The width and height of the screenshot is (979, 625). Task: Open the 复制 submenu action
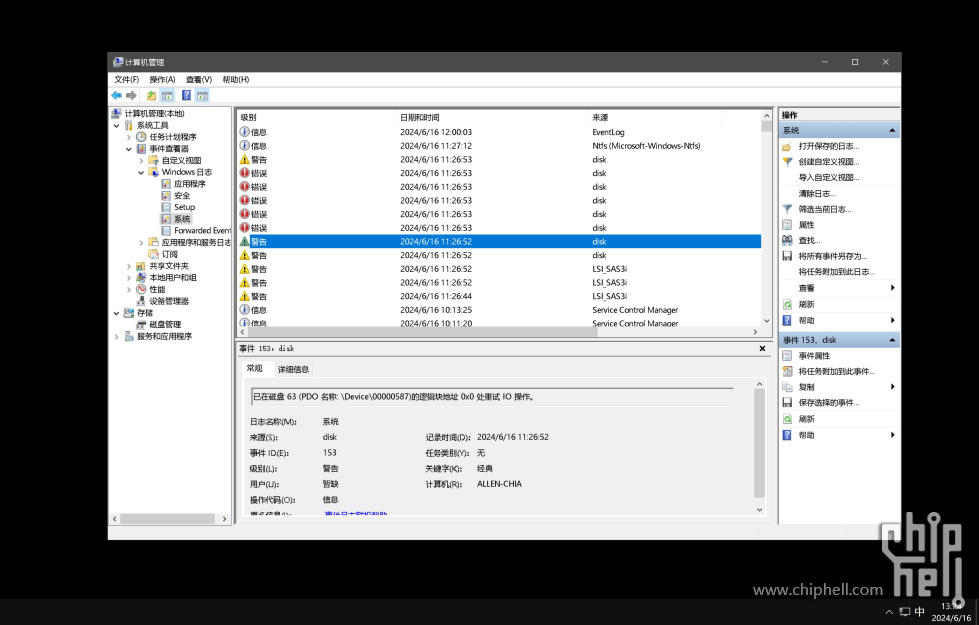click(x=840, y=387)
